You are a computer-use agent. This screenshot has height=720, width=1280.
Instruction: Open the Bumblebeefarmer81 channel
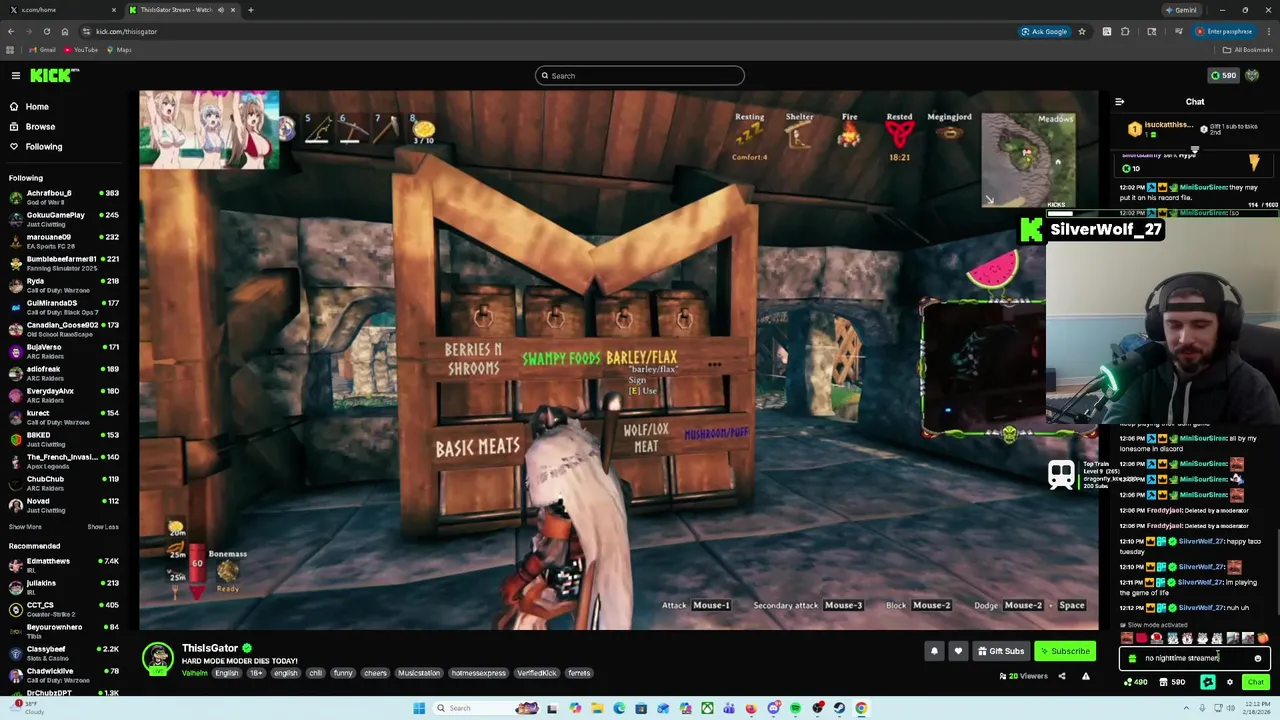pos(64,263)
